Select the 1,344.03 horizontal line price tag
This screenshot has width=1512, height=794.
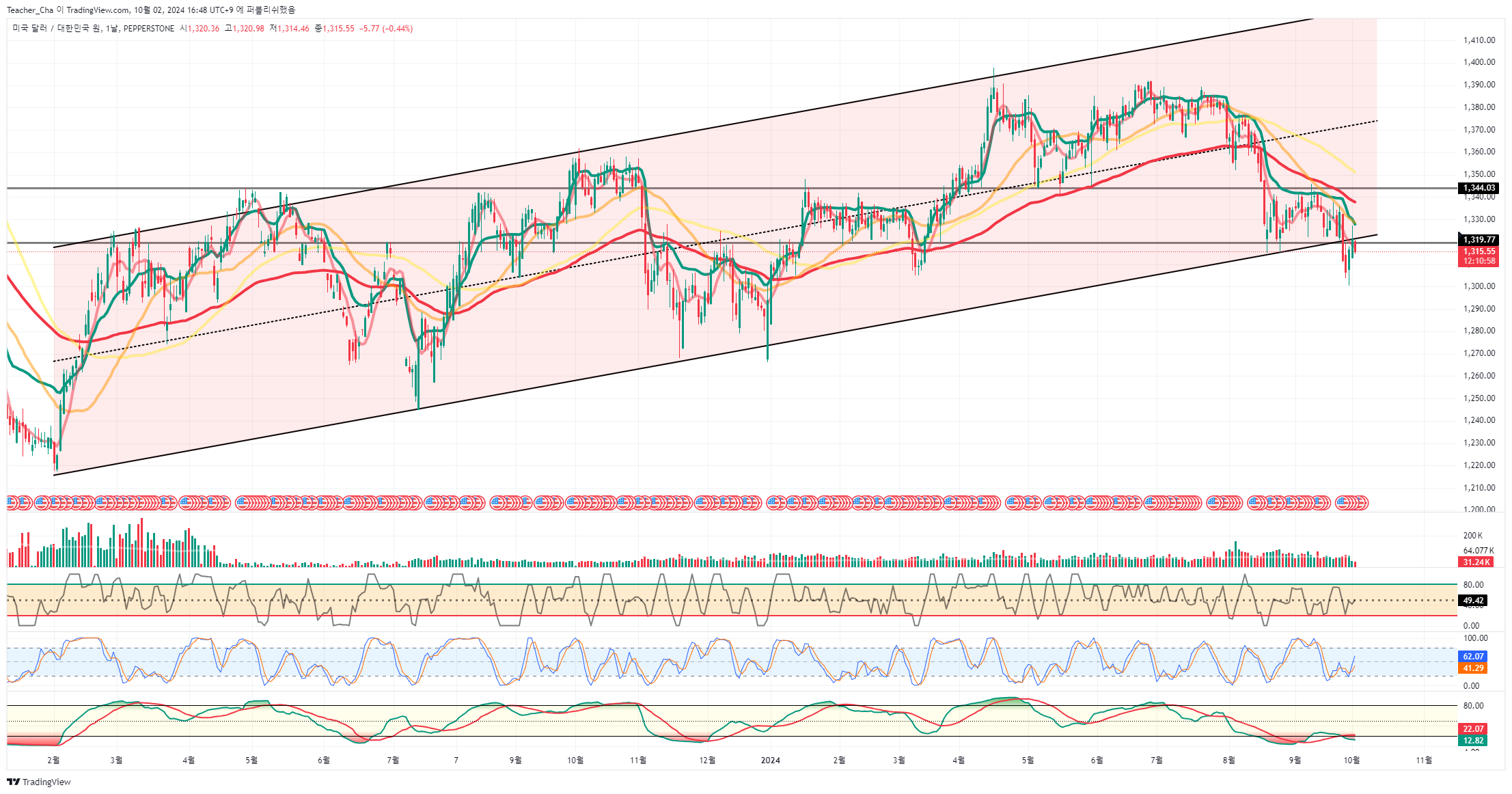click(x=1479, y=188)
